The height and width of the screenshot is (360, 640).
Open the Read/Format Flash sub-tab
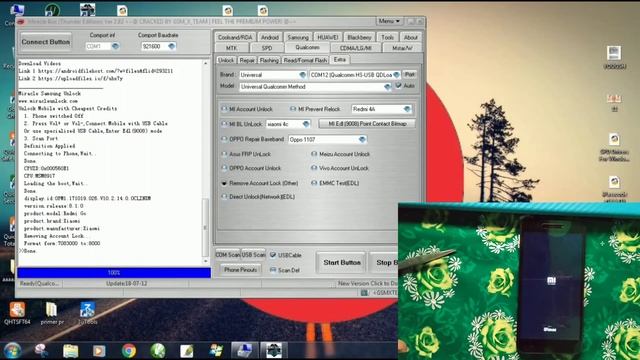coord(305,60)
